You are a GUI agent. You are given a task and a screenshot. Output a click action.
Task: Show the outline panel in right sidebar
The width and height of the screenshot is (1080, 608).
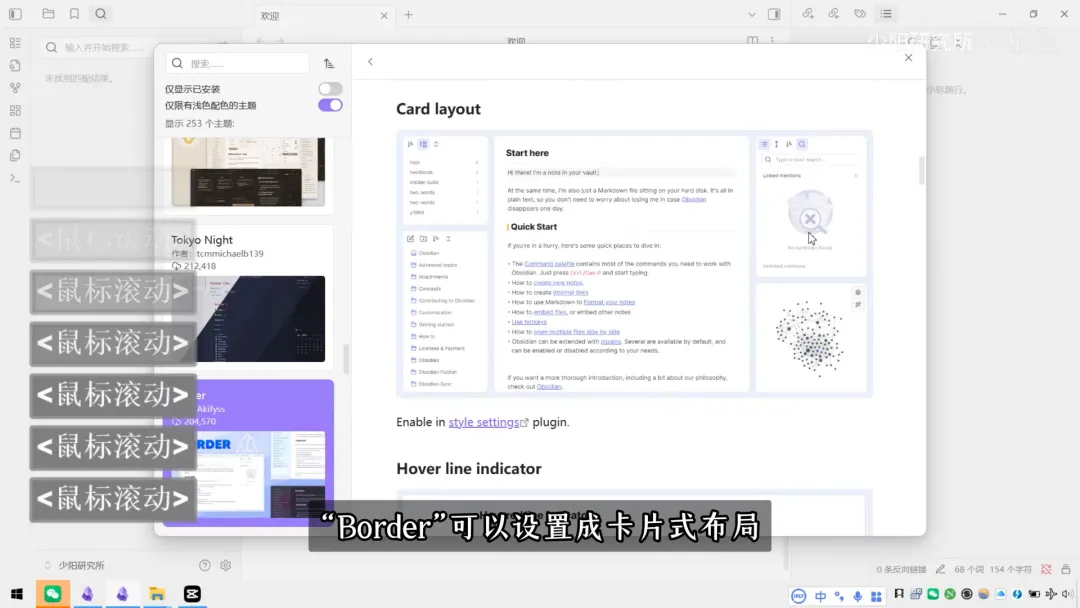[x=886, y=14]
